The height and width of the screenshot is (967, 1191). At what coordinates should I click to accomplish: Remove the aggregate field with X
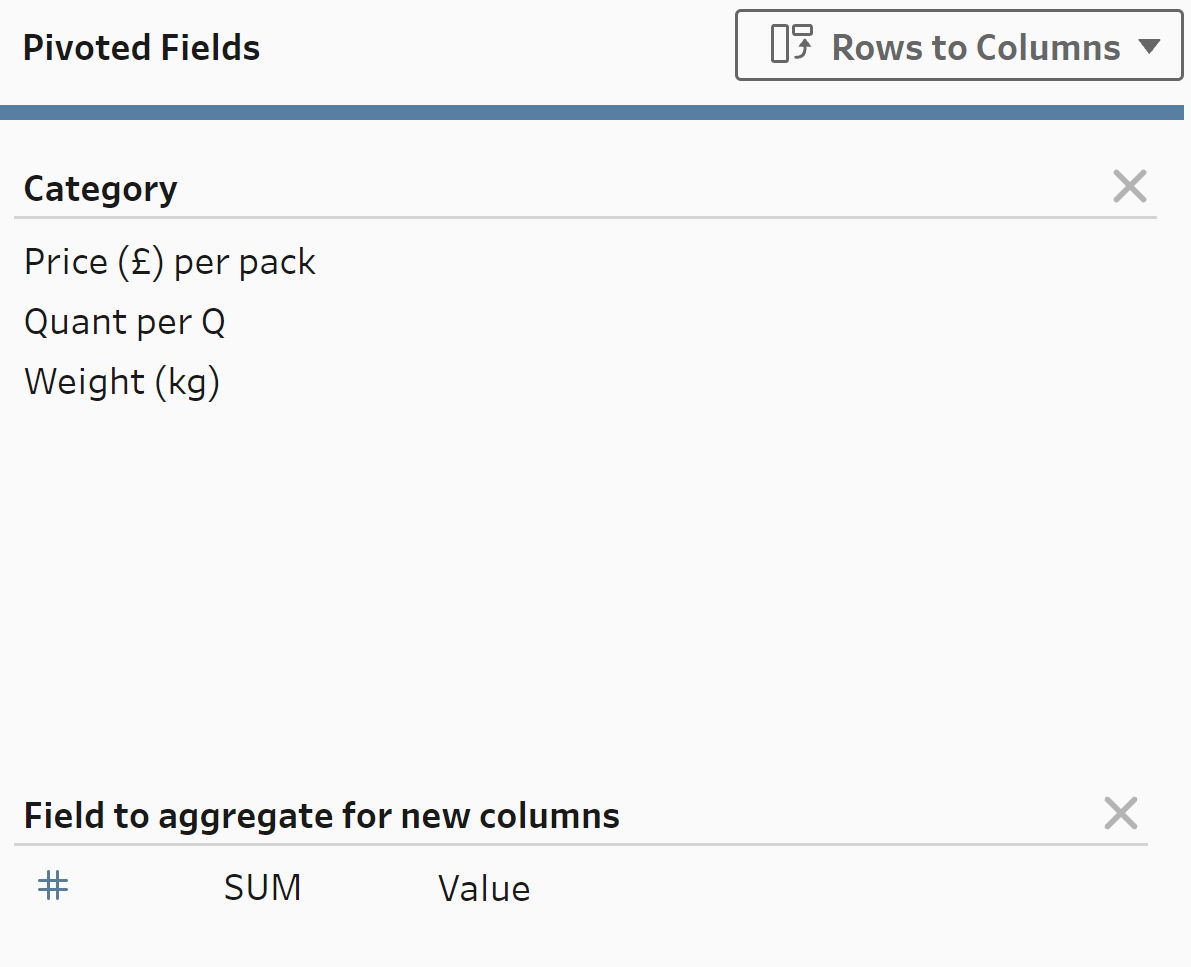[1120, 814]
